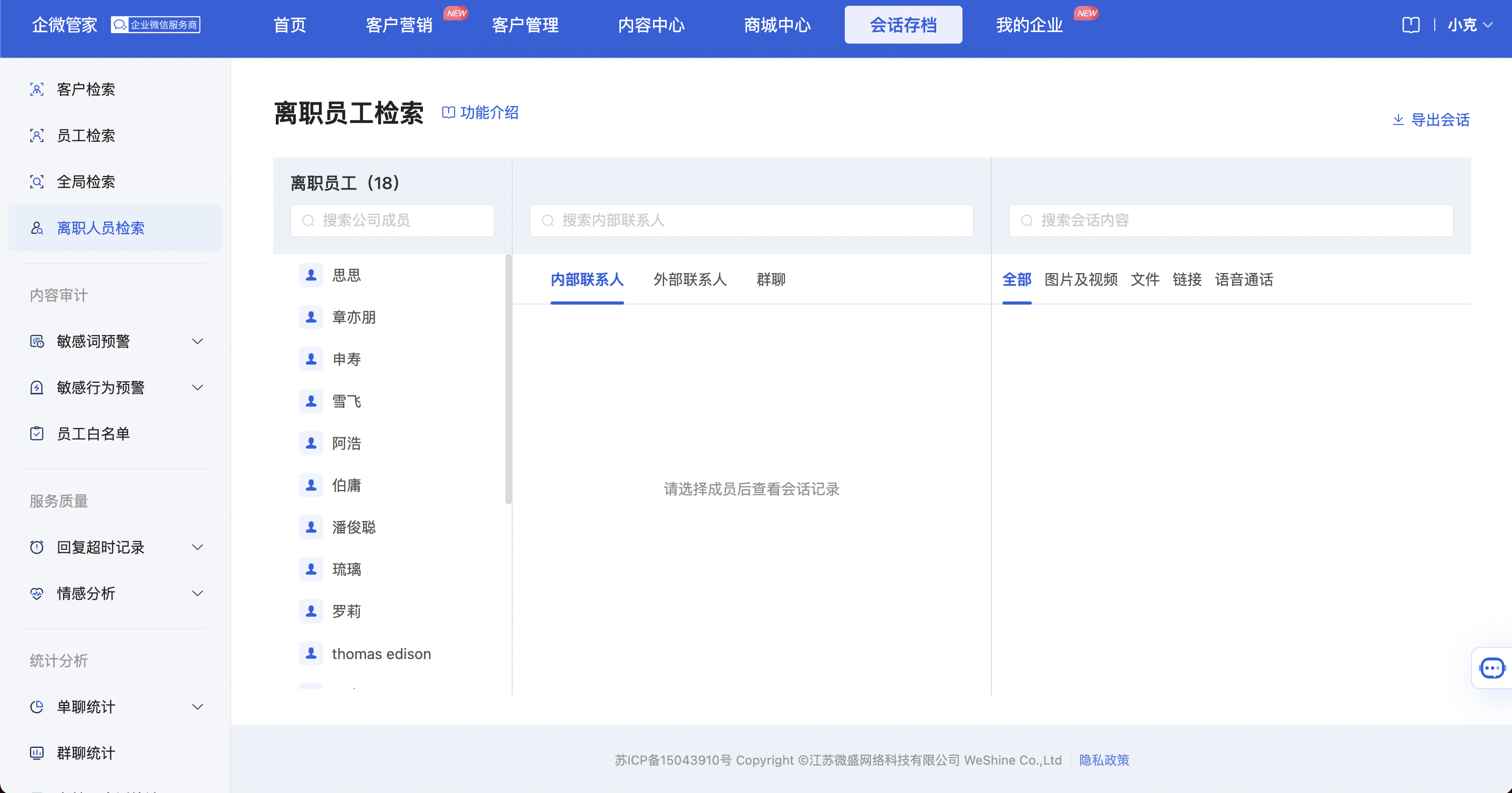Switch to the 群聊 tab
This screenshot has height=793, width=1512.
point(771,280)
